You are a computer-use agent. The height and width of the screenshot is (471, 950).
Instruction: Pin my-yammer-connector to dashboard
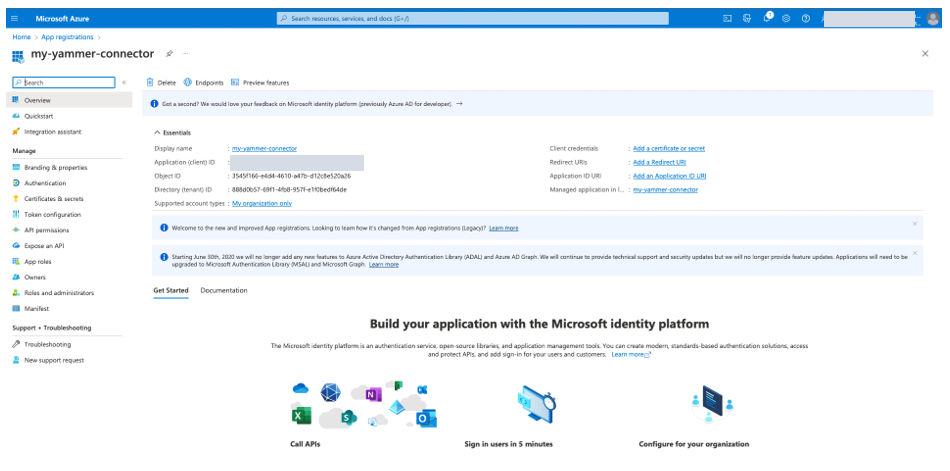169,54
